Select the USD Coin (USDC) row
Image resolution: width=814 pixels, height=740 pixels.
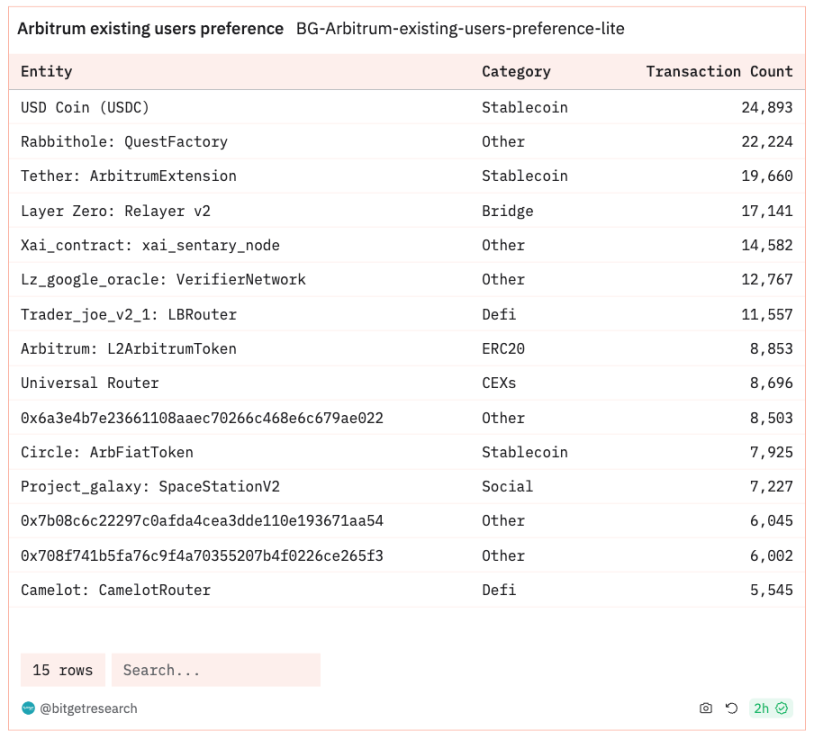(x=407, y=107)
